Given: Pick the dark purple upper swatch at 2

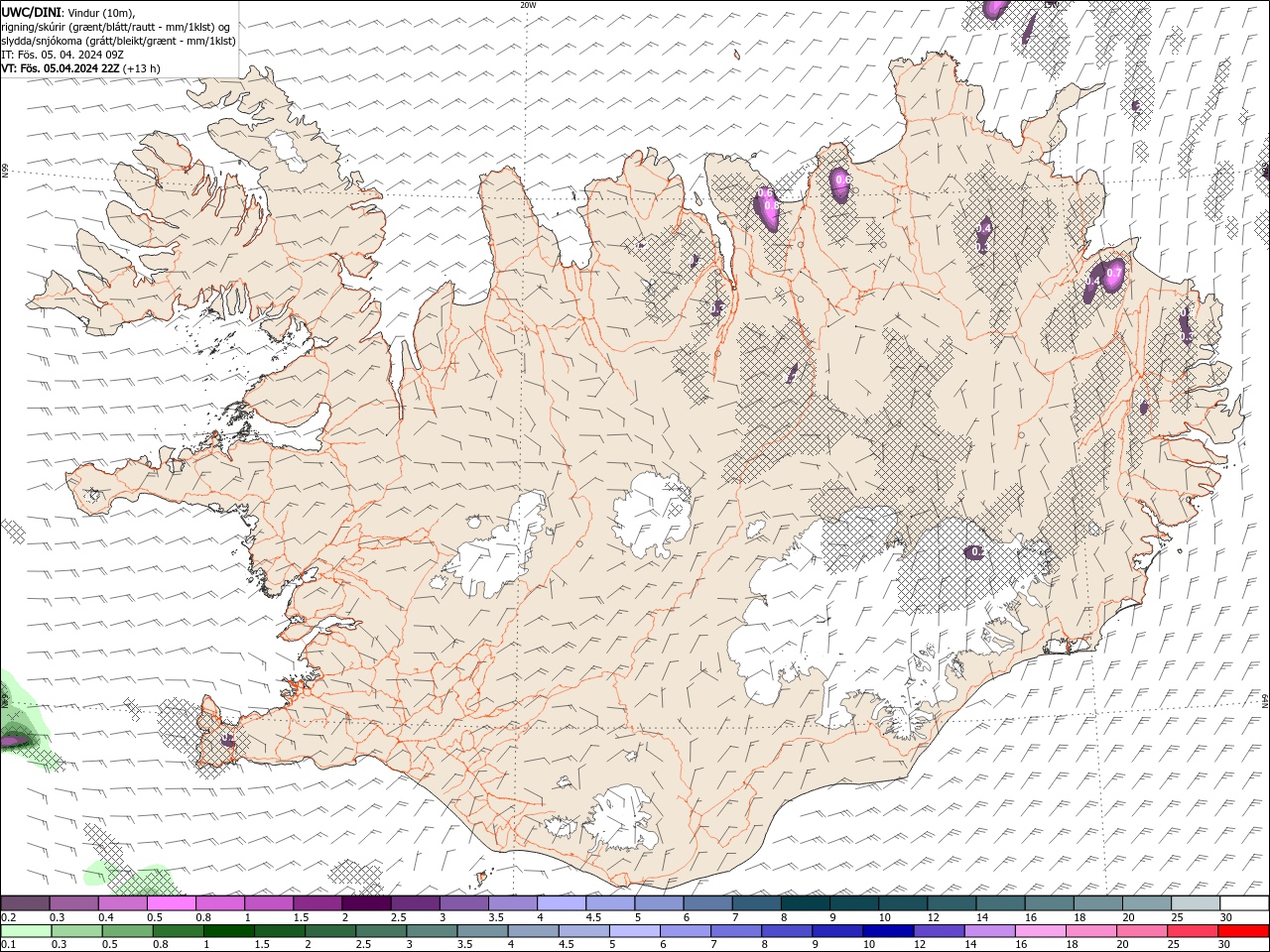Looking at the screenshot, I should pos(366,903).
